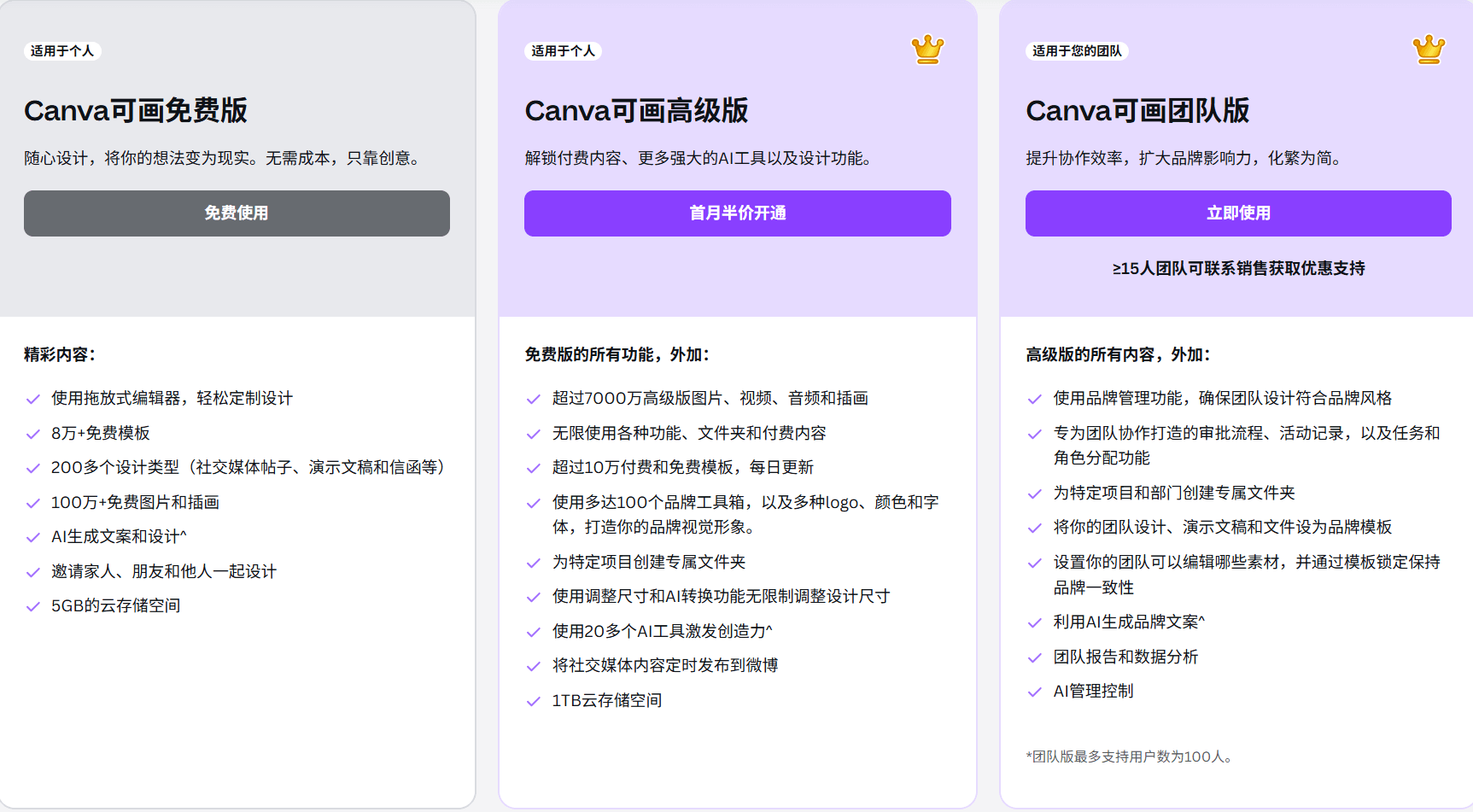Click the Canva可画免费版 plan title
This screenshot has height=812, width=1473.
click(137, 110)
